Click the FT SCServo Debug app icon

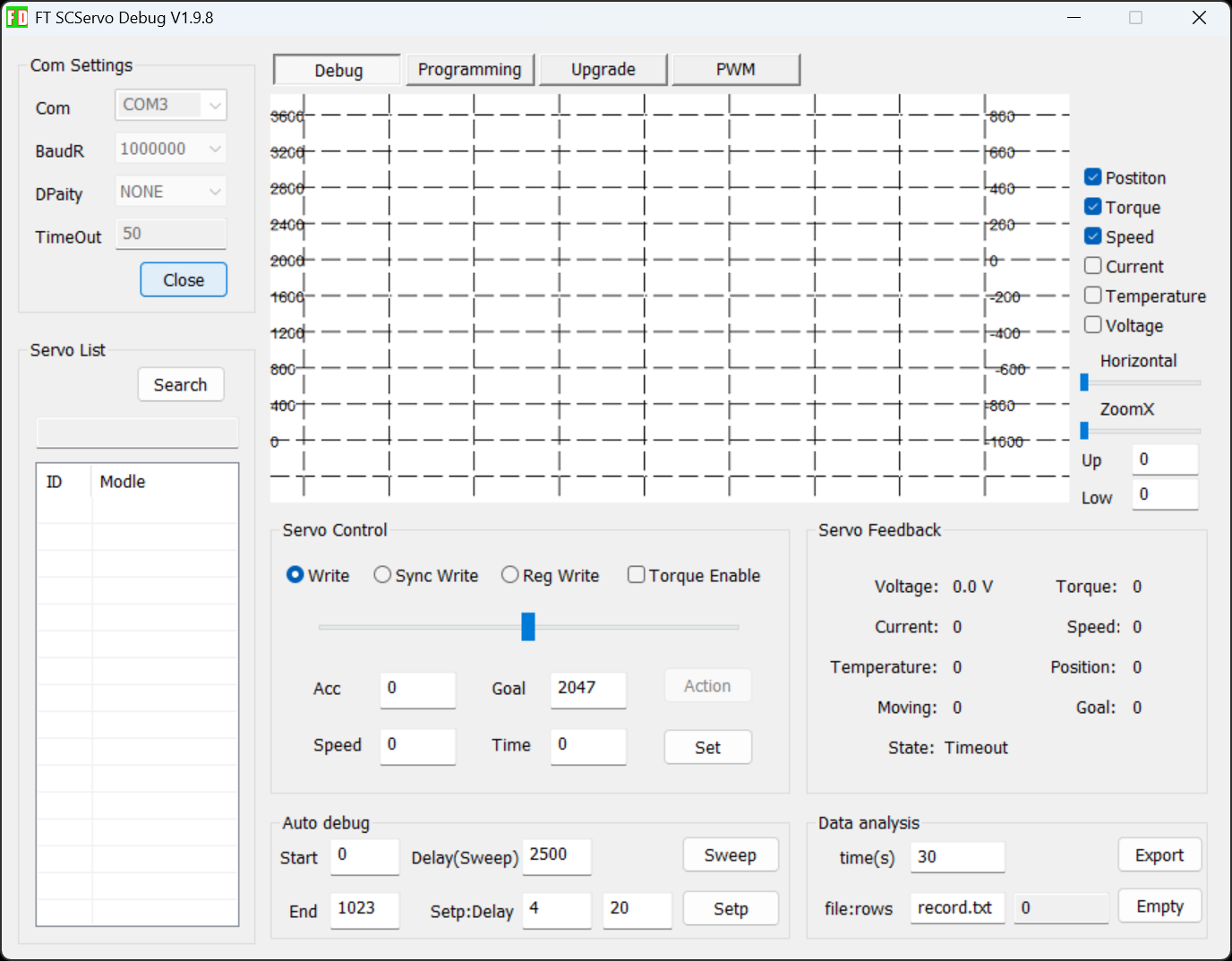[17, 18]
